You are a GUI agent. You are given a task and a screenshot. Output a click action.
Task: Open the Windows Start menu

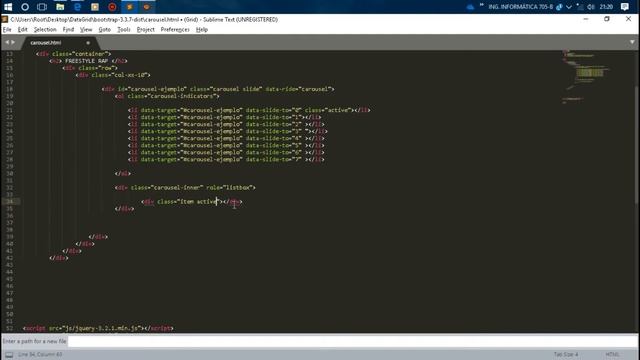(8, 7)
